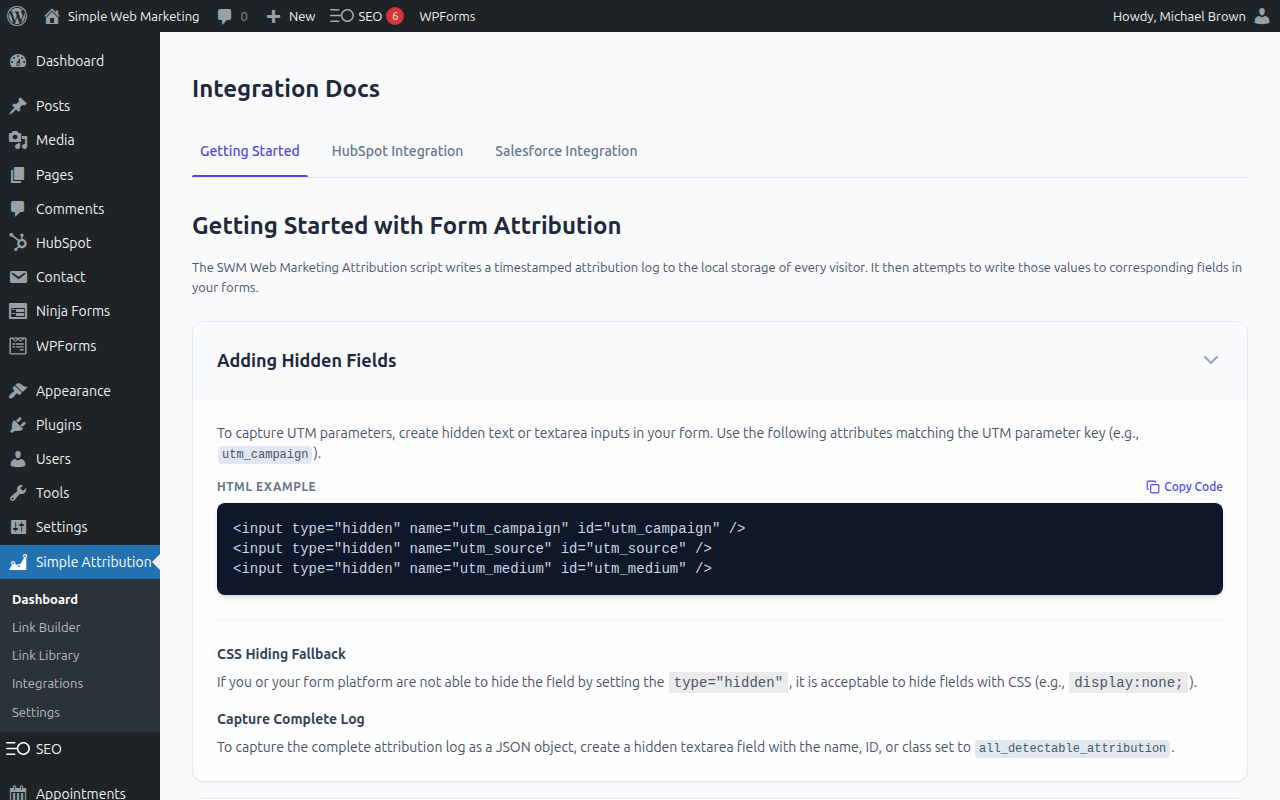The height and width of the screenshot is (800, 1280).
Task: Switch to the HubSpot Integration tab
Action: point(397,151)
